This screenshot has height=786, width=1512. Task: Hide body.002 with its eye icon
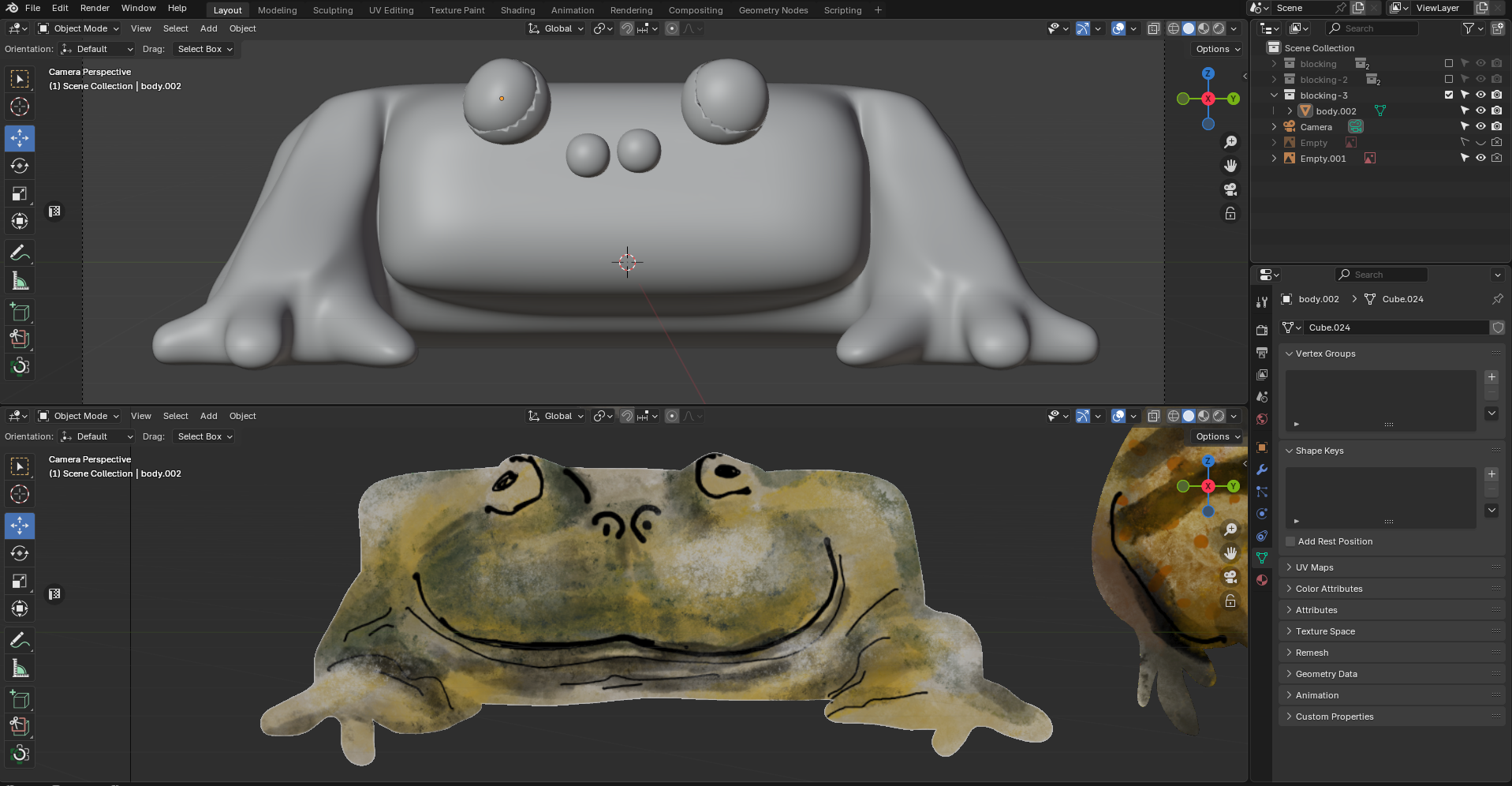(x=1480, y=110)
